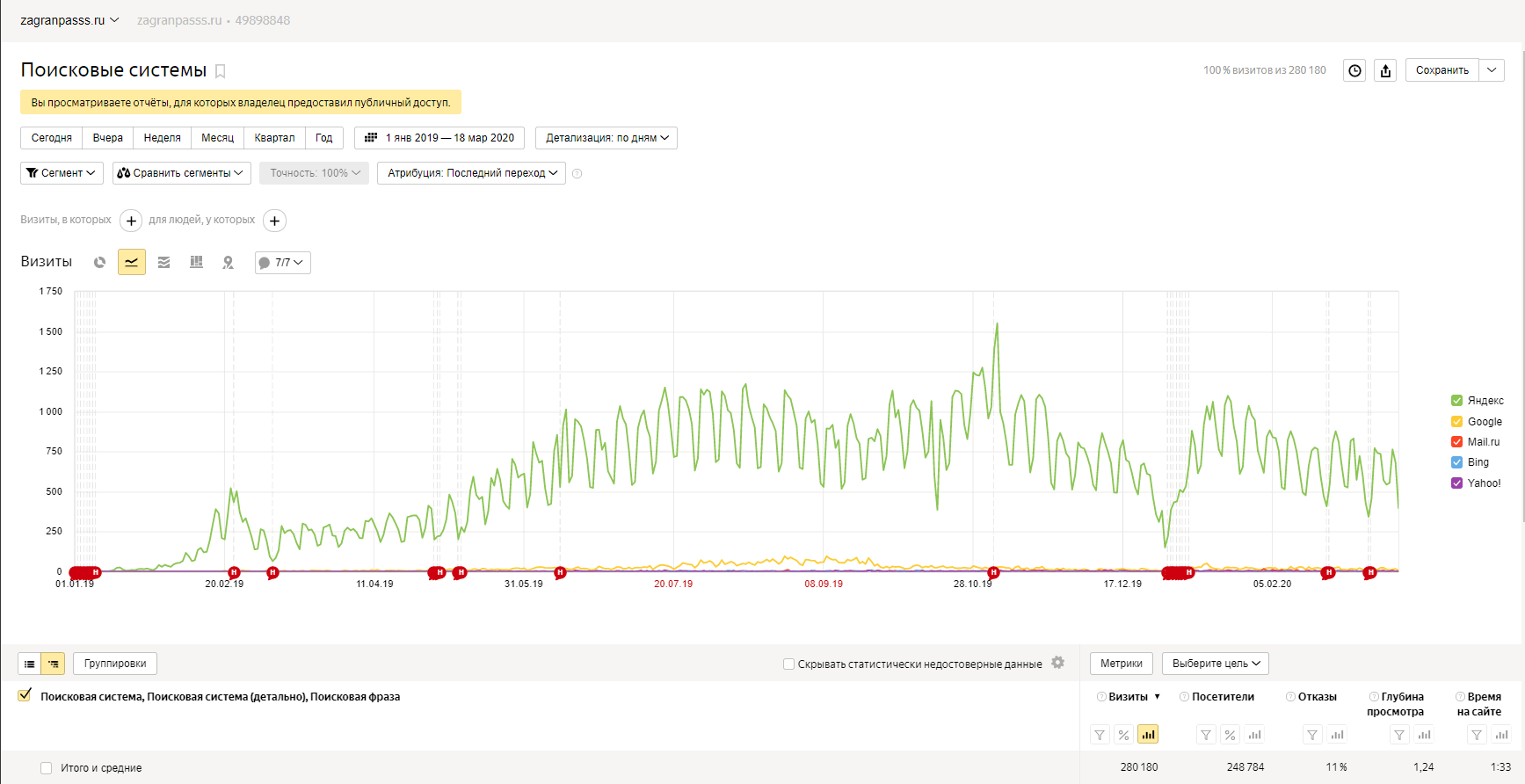The height and width of the screenshot is (784, 1525).
Task: Toggle the Яндекс series checkbox in legend
Action: click(x=1456, y=401)
